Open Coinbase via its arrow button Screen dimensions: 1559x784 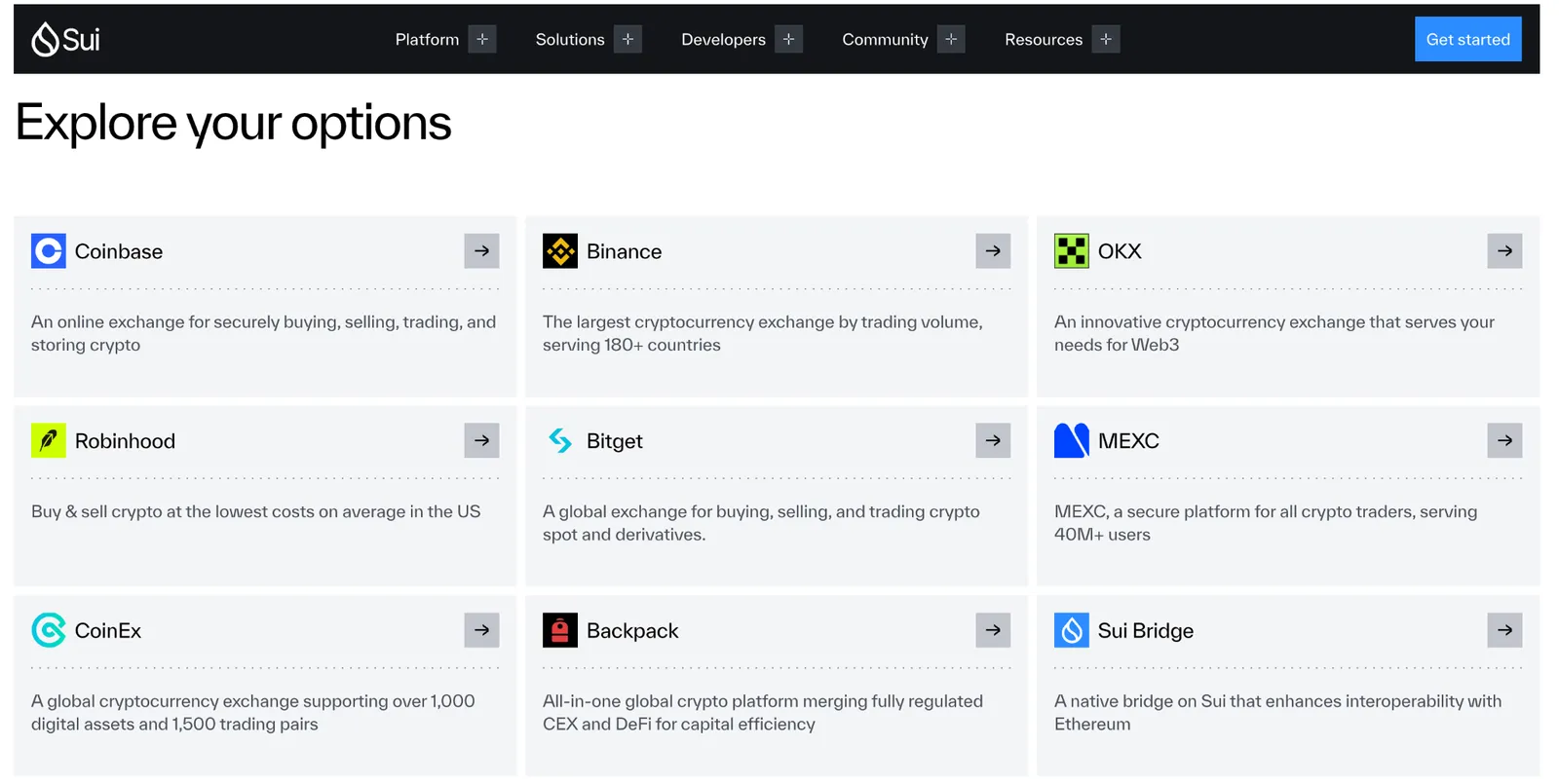click(481, 251)
